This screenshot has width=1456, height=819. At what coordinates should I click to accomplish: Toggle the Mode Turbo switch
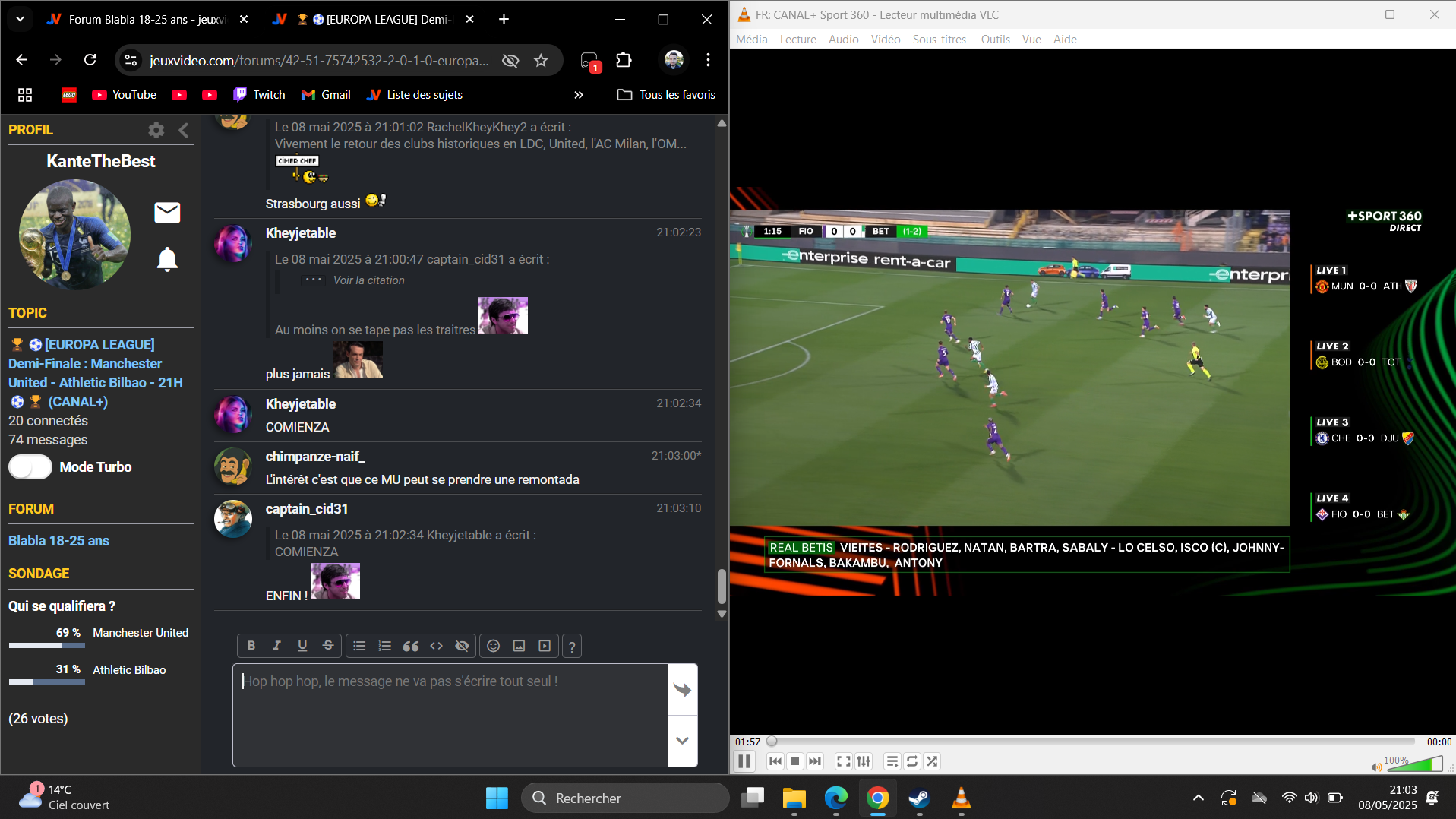(x=30, y=467)
